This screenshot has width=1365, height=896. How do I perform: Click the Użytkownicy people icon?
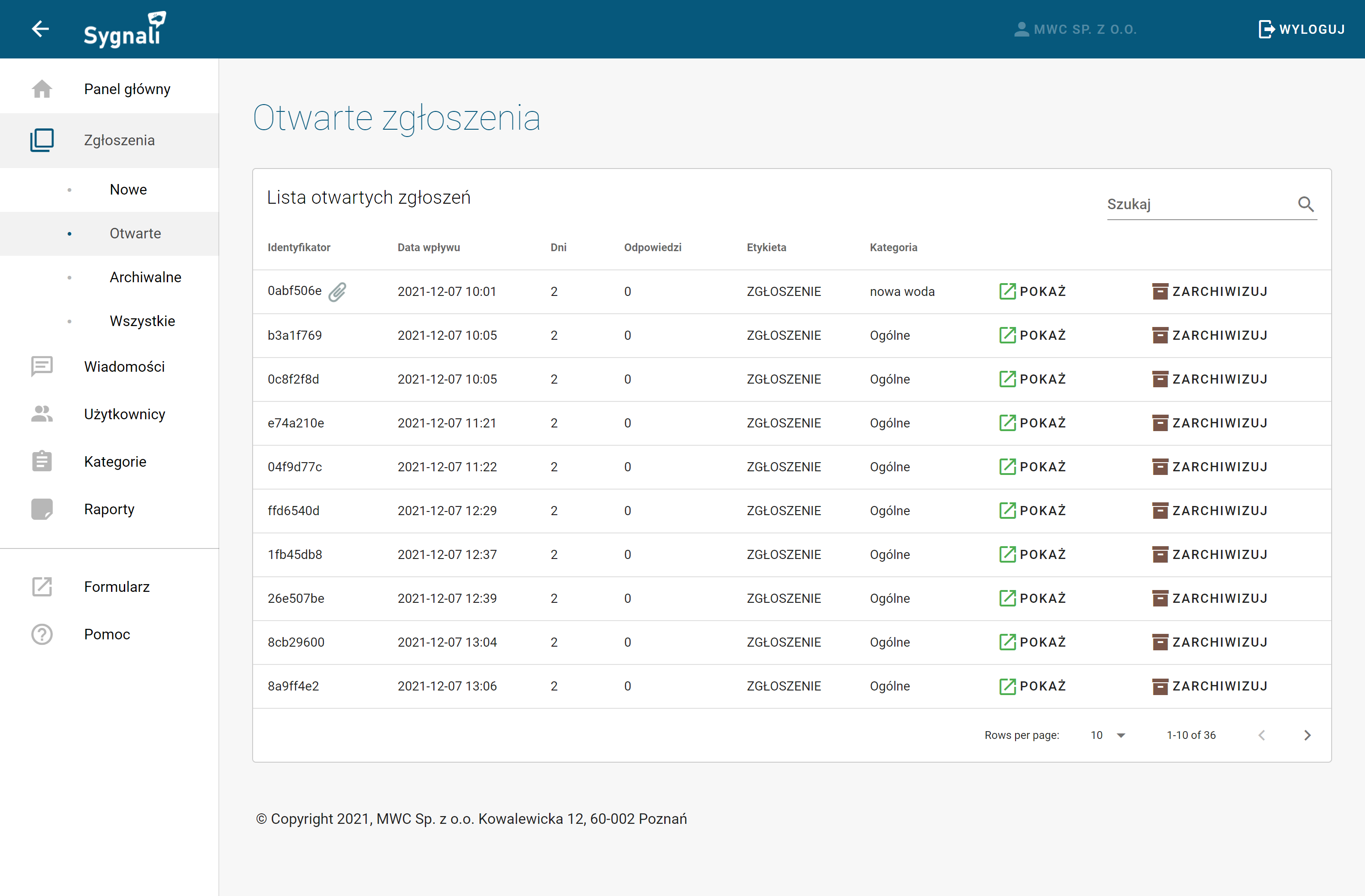(x=42, y=414)
